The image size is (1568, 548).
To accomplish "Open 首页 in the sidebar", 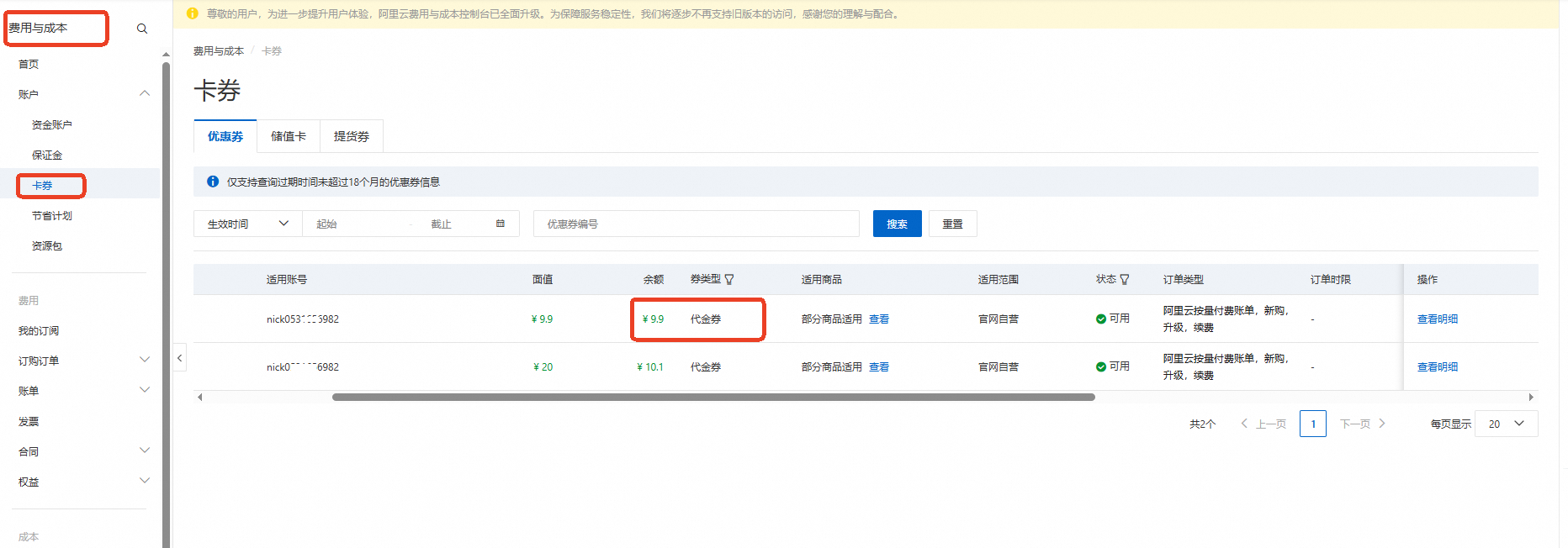I will click(29, 64).
